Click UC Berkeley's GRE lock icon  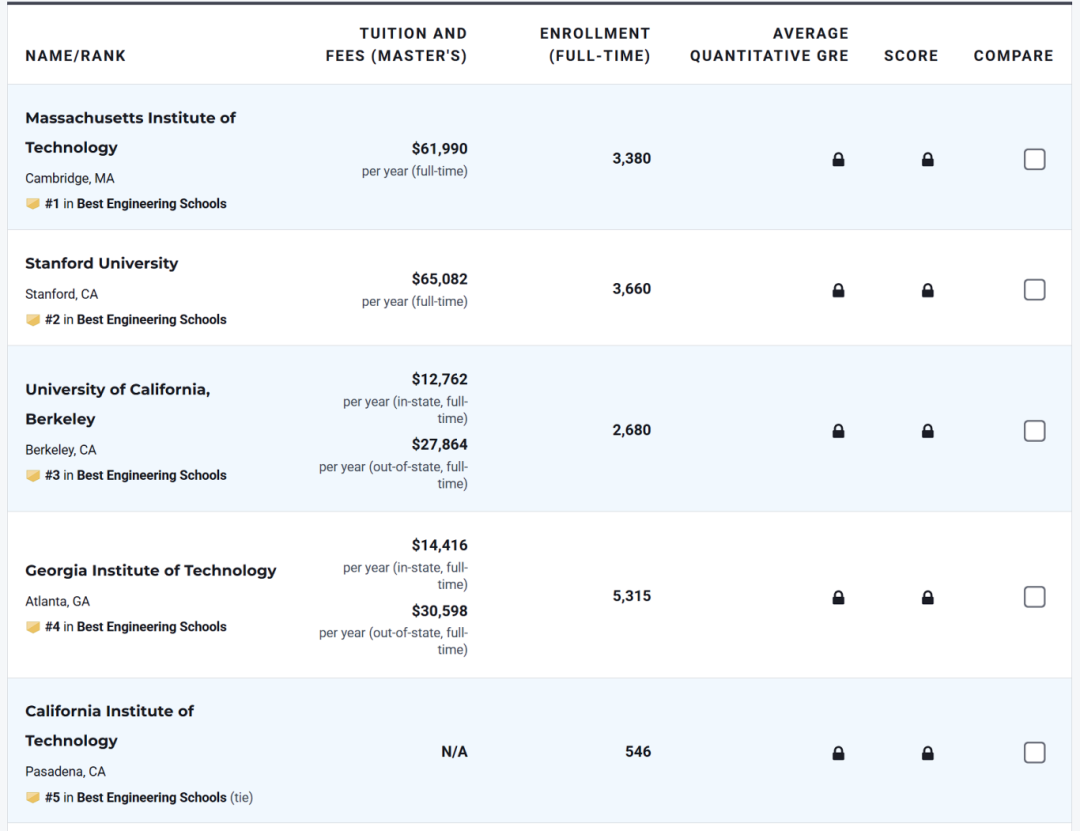[x=838, y=431]
